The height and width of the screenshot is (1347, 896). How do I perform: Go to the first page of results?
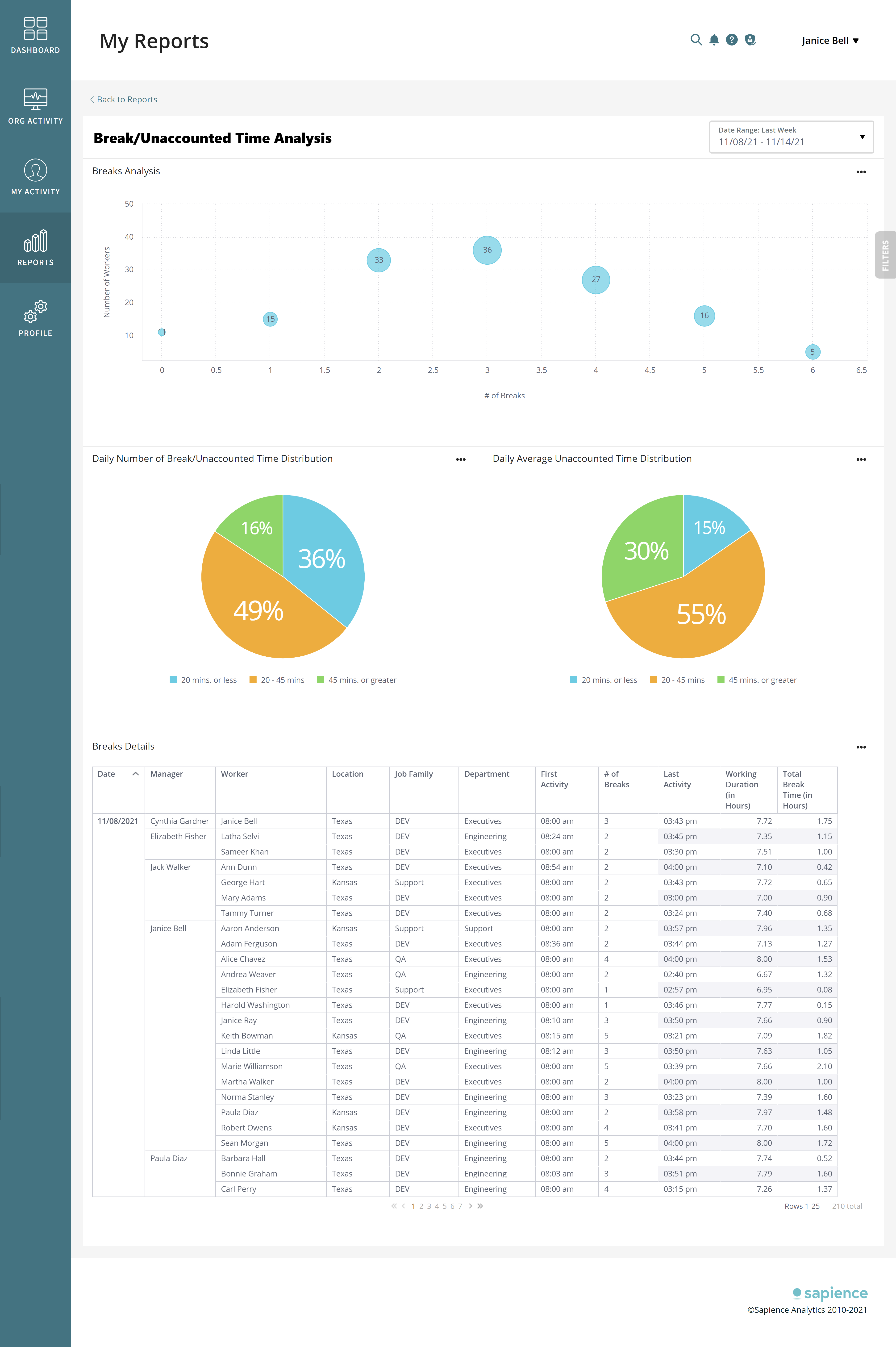click(x=394, y=1206)
